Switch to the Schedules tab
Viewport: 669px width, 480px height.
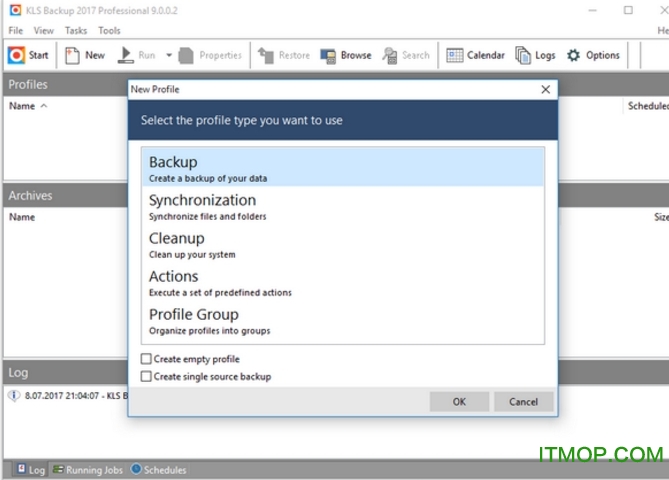pos(158,470)
